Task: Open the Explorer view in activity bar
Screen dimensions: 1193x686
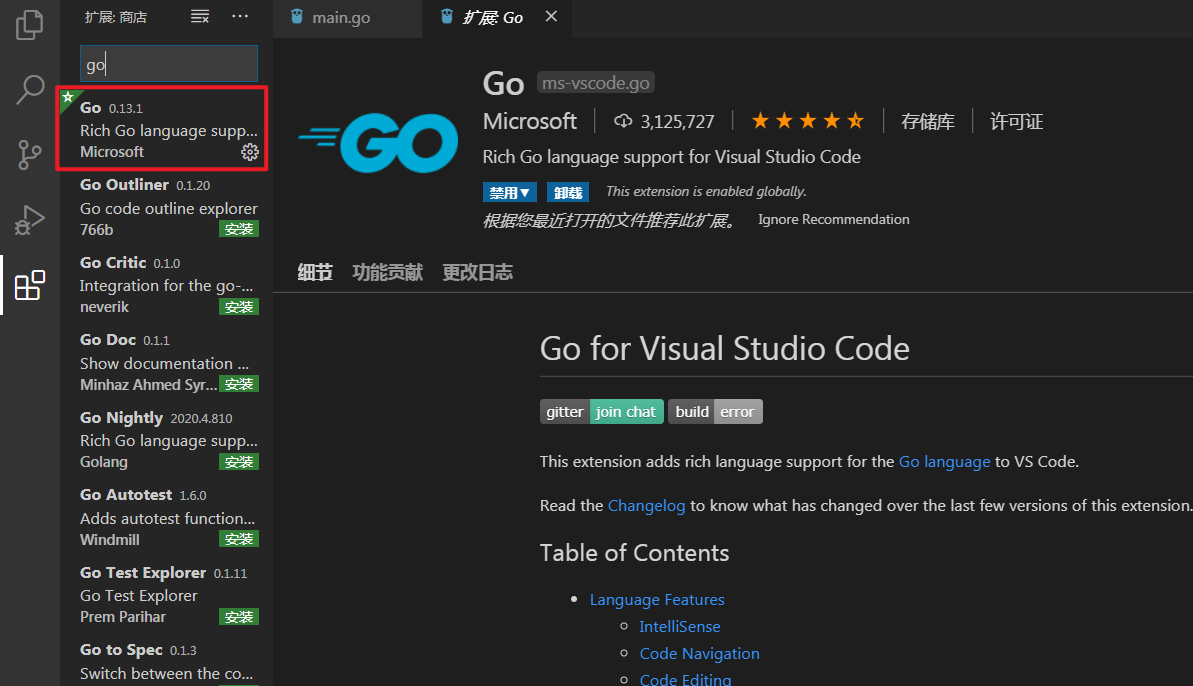Action: point(30,25)
